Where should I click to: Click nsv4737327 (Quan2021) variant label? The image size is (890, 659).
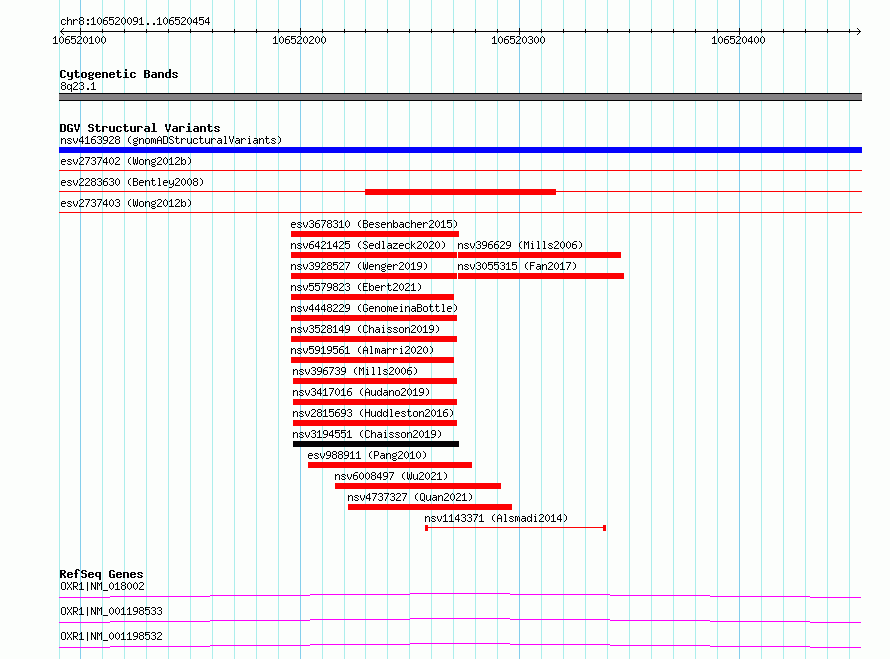[410, 497]
